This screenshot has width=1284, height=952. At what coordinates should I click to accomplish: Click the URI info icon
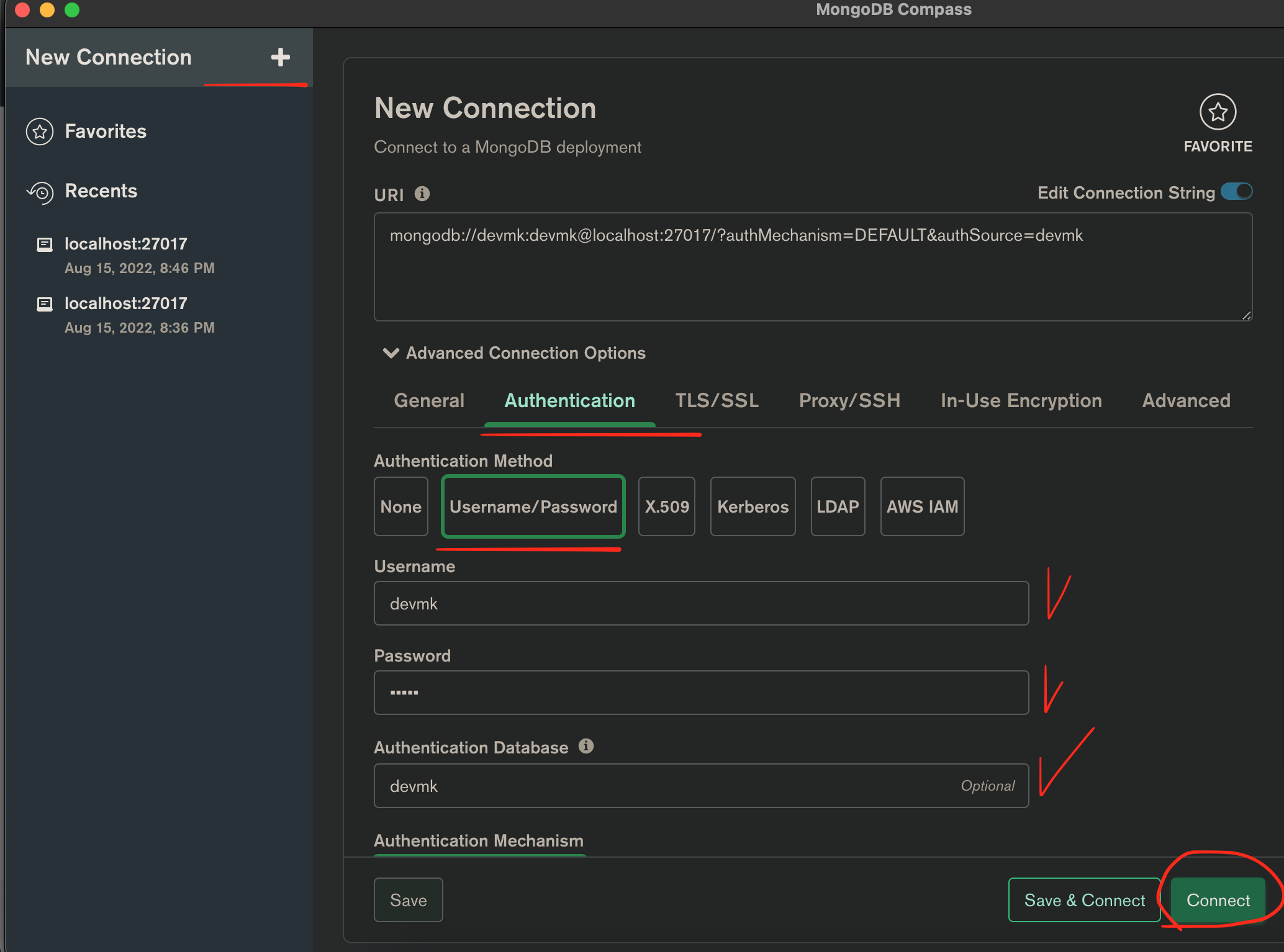(x=422, y=194)
